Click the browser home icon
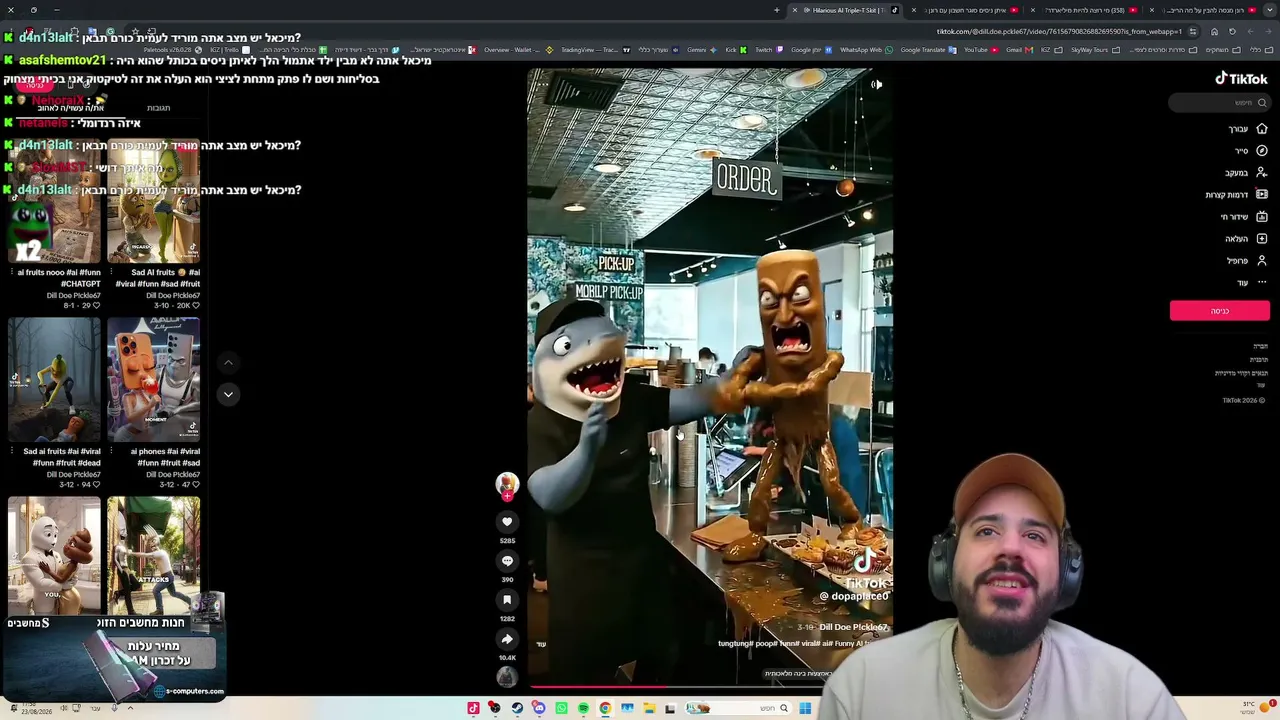1280x720 pixels. pyautogui.click(x=1214, y=31)
